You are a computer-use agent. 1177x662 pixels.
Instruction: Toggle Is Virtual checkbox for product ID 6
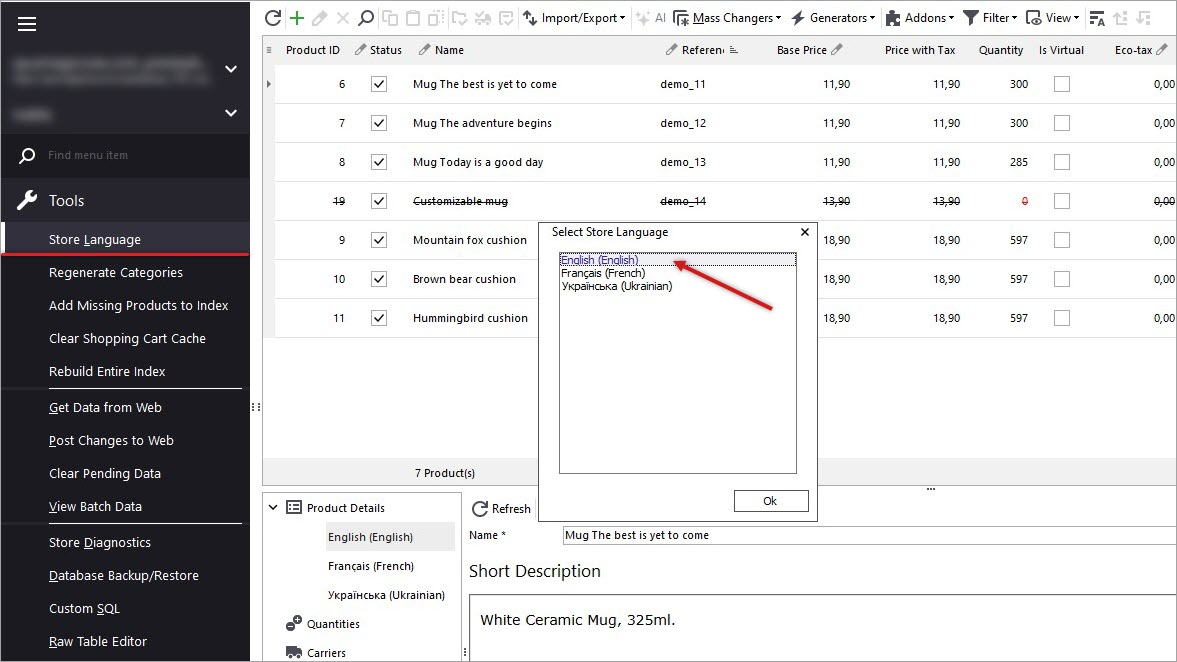tap(1061, 84)
